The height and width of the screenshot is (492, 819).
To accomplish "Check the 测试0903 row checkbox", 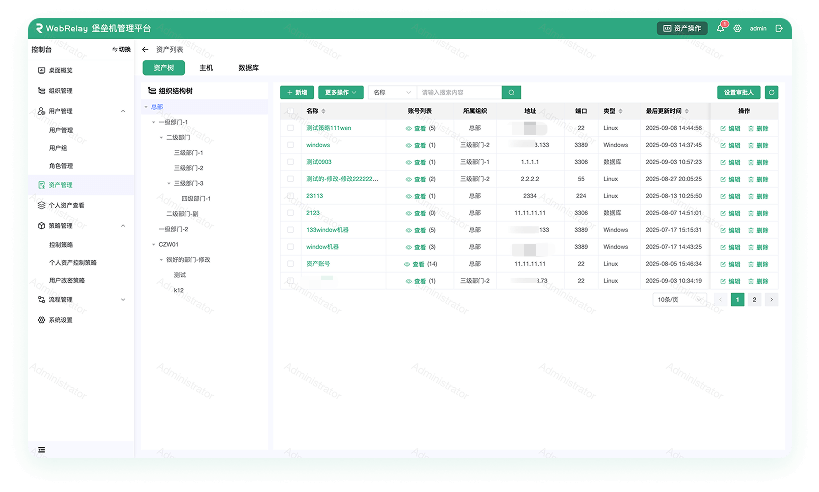I will pos(290,162).
